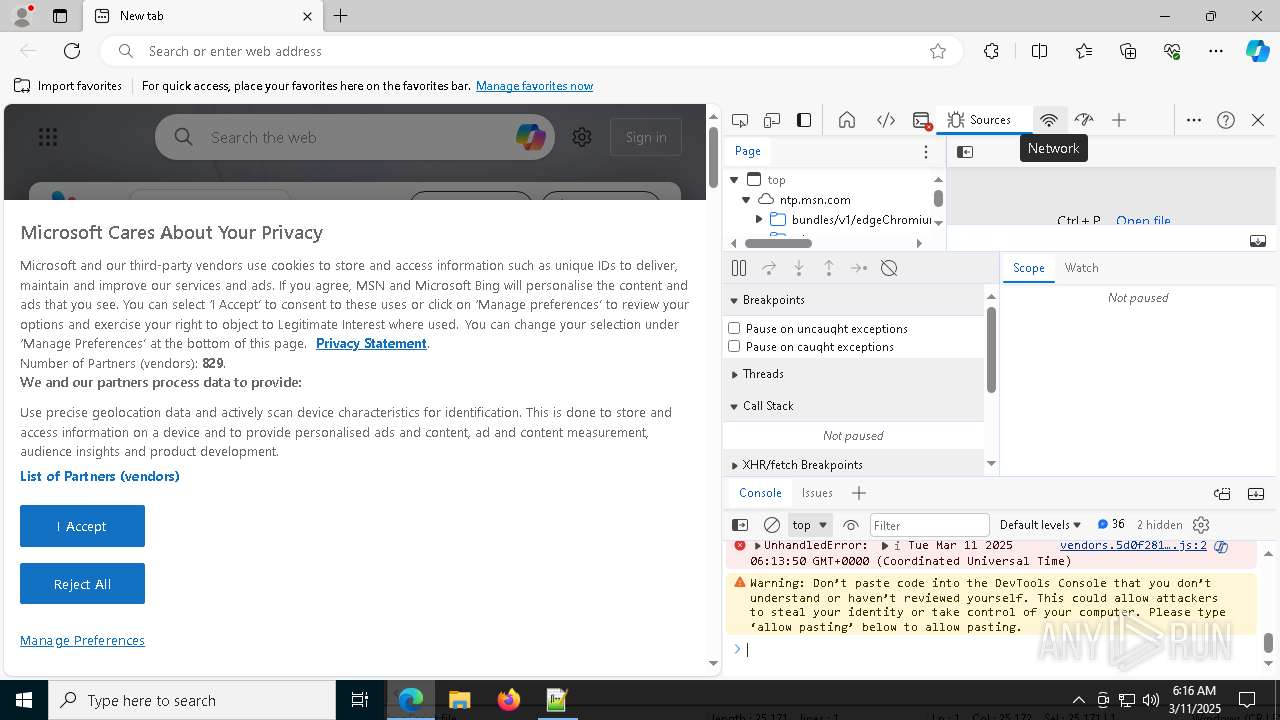Screen dimensions: 1280x720
Task: Open the top JavaScript context dropdown
Action: pos(810,525)
